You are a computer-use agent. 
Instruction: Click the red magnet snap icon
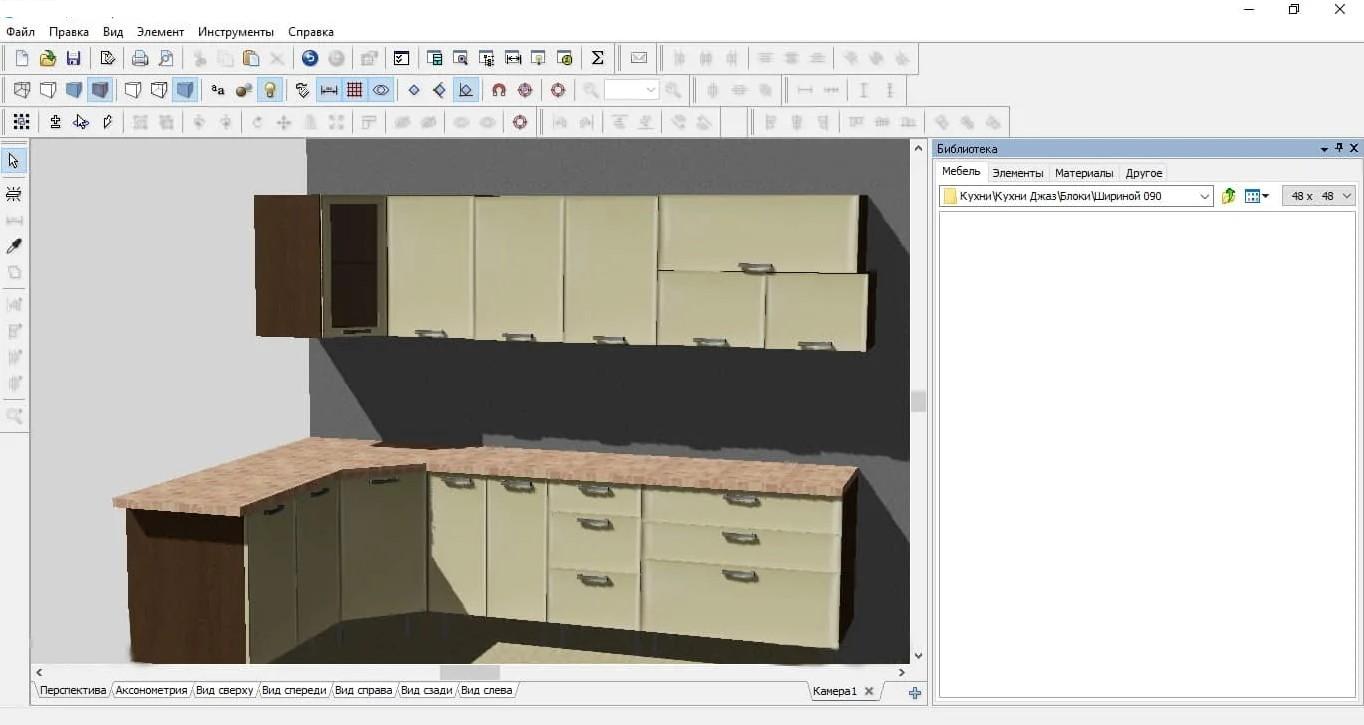[x=499, y=90]
